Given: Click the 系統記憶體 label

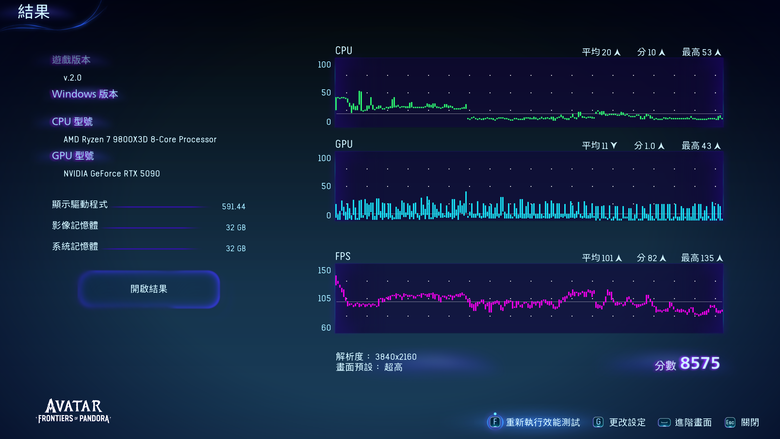Looking at the screenshot, I should 75,246.
